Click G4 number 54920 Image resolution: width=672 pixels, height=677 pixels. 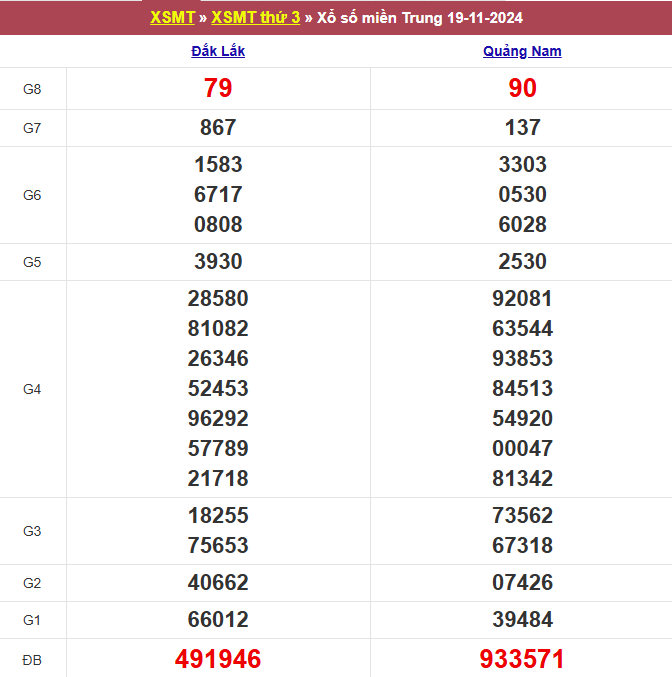pos(522,418)
